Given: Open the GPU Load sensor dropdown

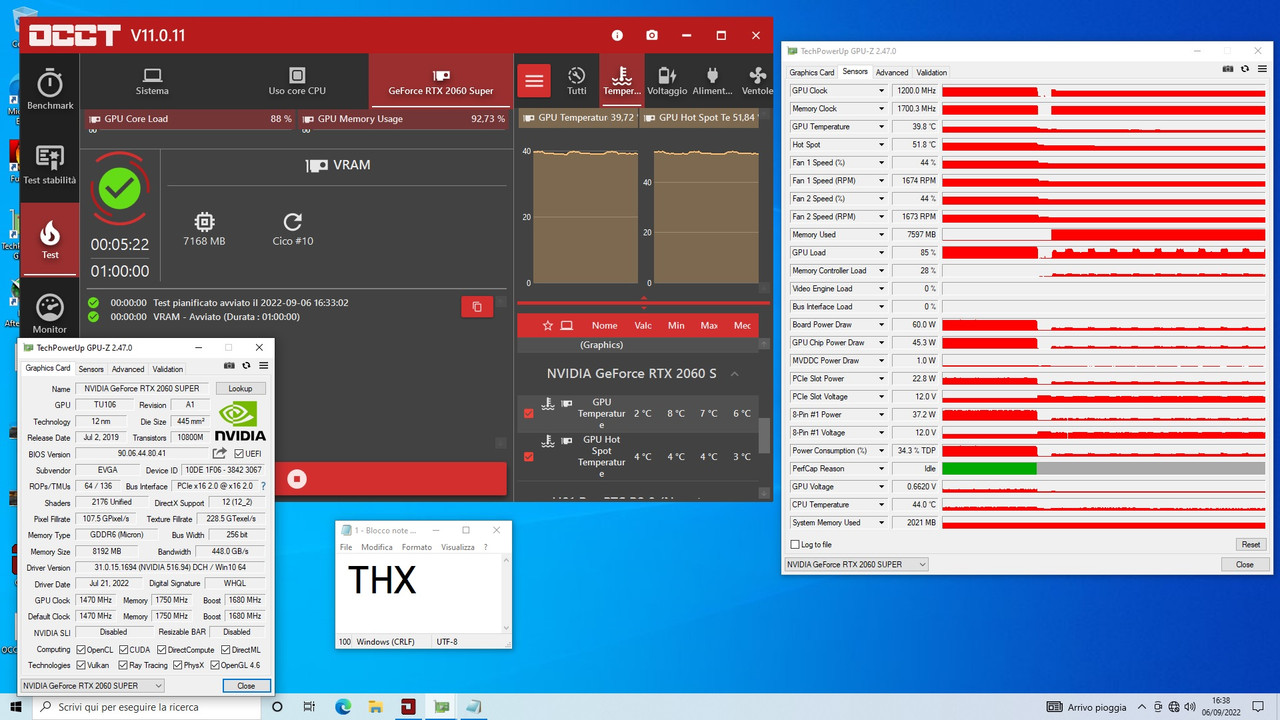Looking at the screenshot, I should (x=881, y=253).
